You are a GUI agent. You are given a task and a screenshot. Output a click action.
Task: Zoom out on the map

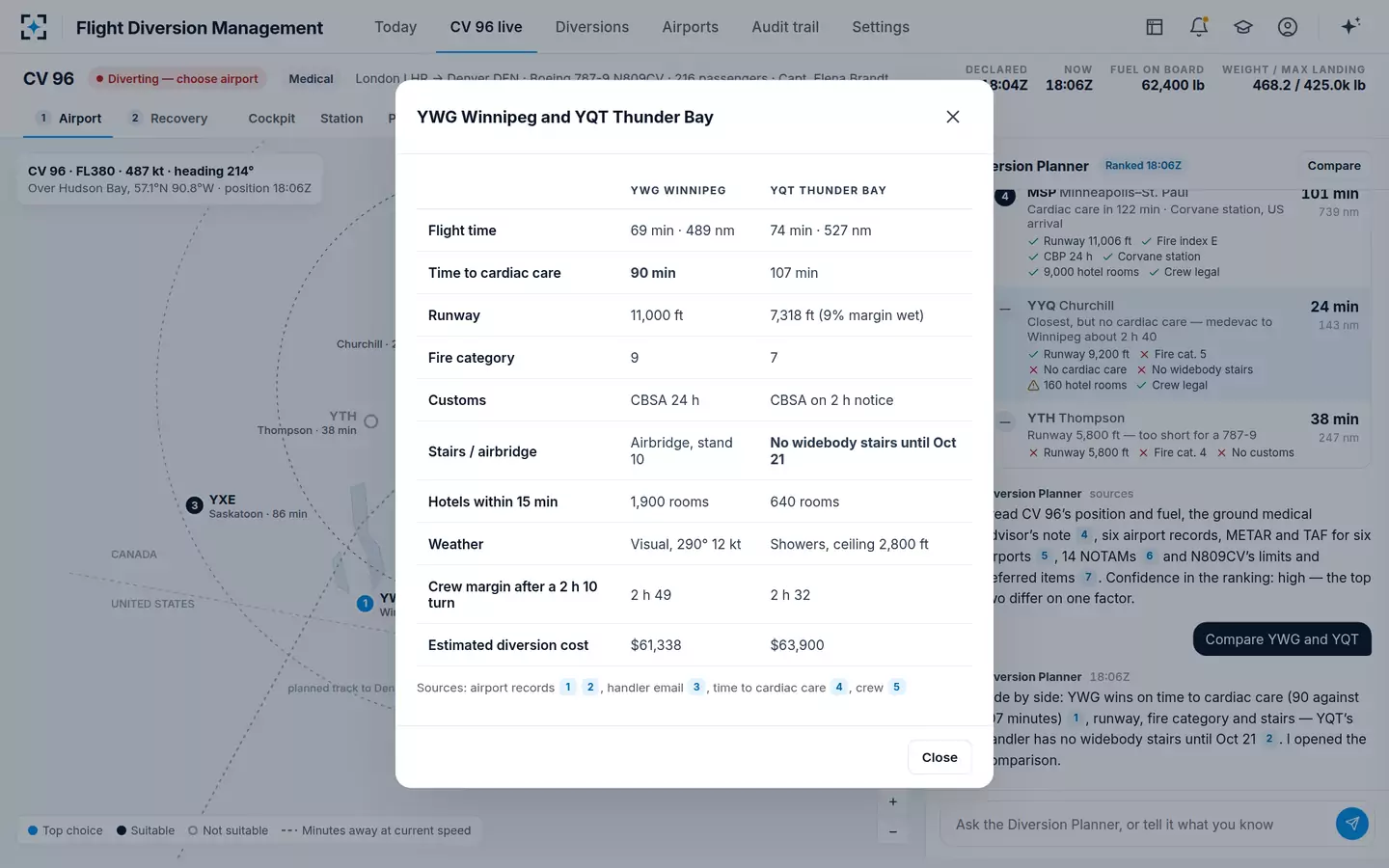point(893,831)
